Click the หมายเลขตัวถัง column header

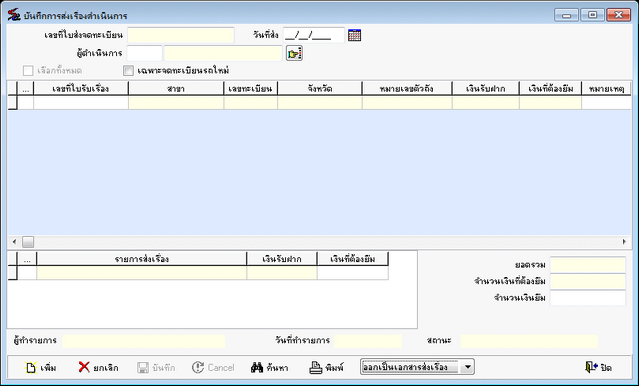point(407,88)
